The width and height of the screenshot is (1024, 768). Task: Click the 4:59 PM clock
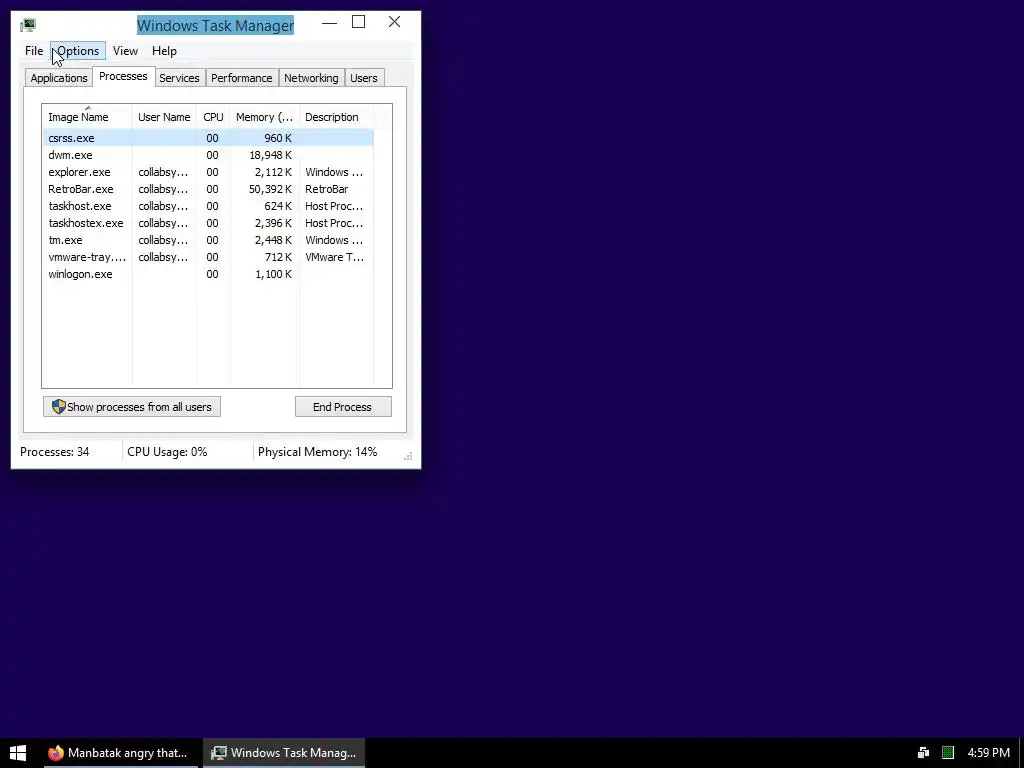click(989, 753)
